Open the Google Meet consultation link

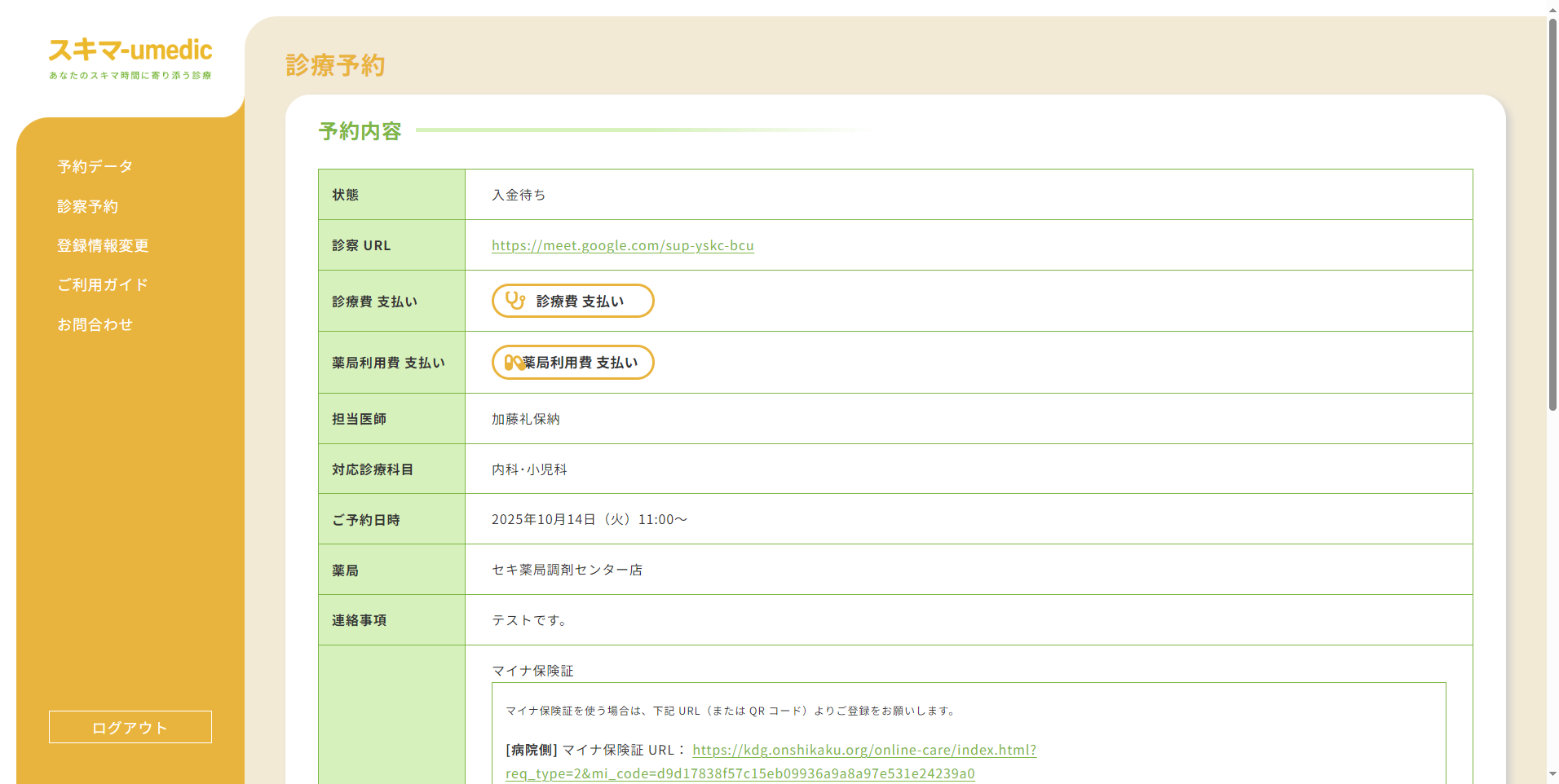(622, 245)
